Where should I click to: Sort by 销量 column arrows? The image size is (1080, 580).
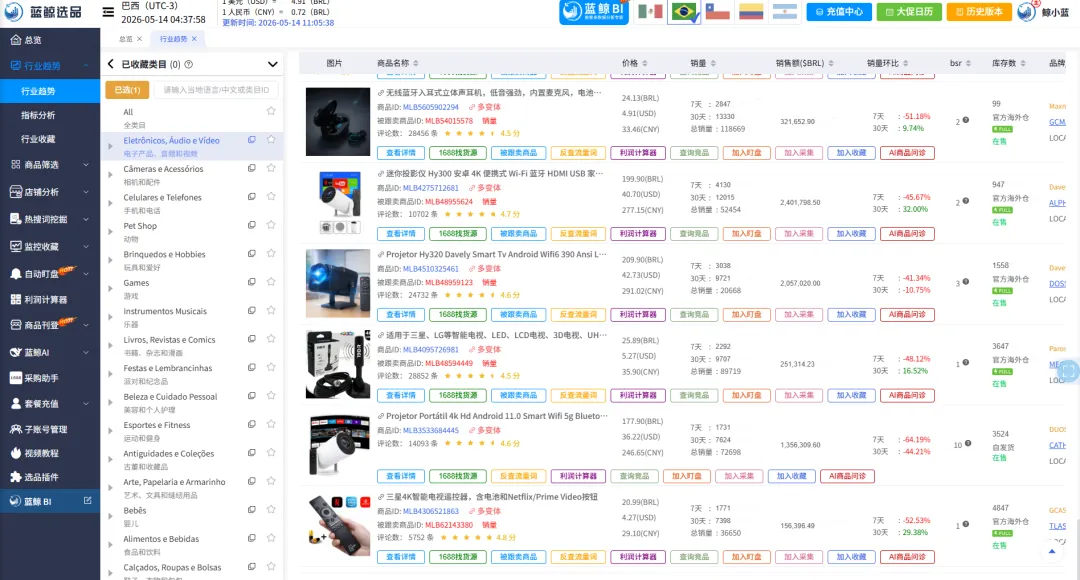click(x=713, y=63)
